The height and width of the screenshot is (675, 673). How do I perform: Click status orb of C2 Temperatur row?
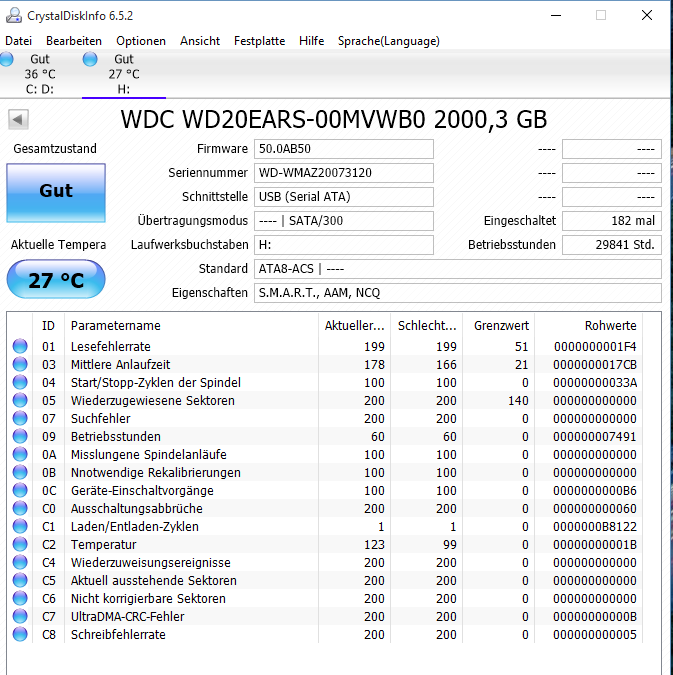[x=20, y=544]
